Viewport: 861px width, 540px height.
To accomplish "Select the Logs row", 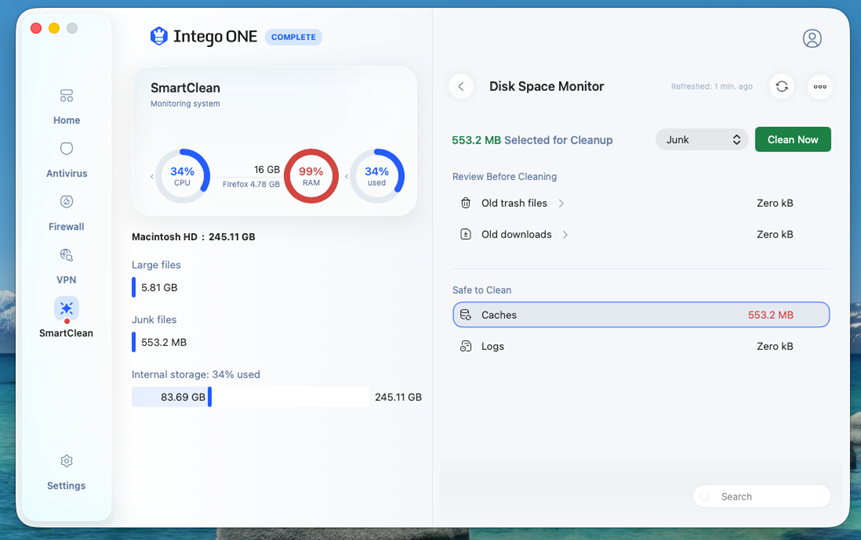I will click(x=641, y=346).
